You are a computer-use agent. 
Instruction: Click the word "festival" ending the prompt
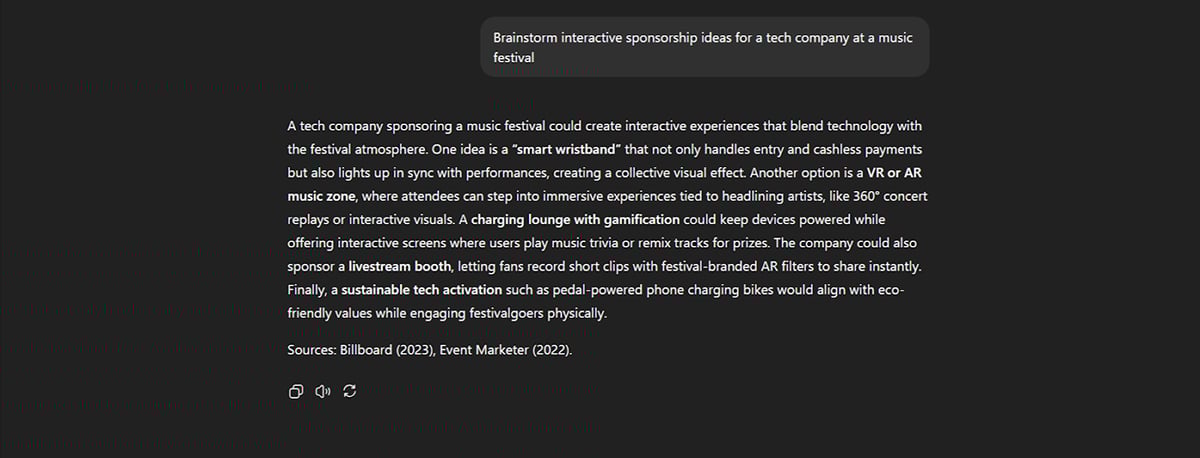click(x=514, y=58)
